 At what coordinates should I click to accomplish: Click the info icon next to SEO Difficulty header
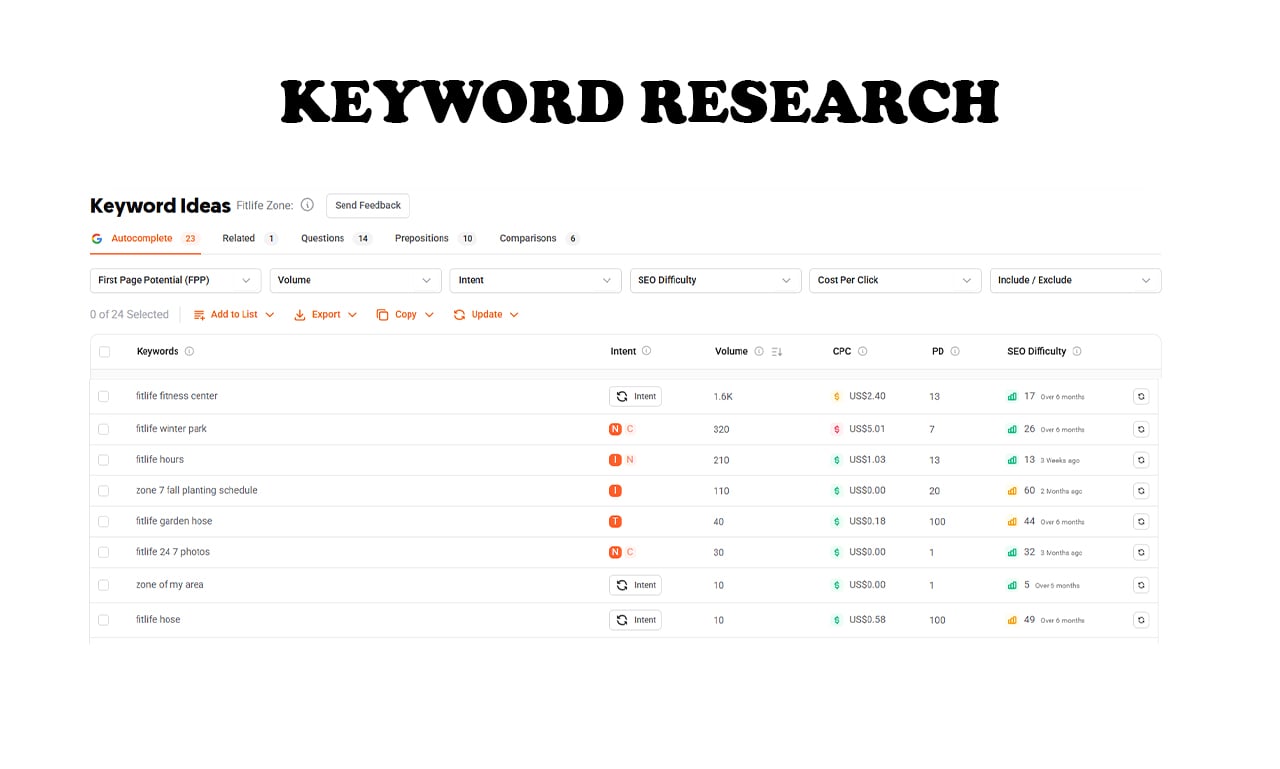pyautogui.click(x=1077, y=352)
